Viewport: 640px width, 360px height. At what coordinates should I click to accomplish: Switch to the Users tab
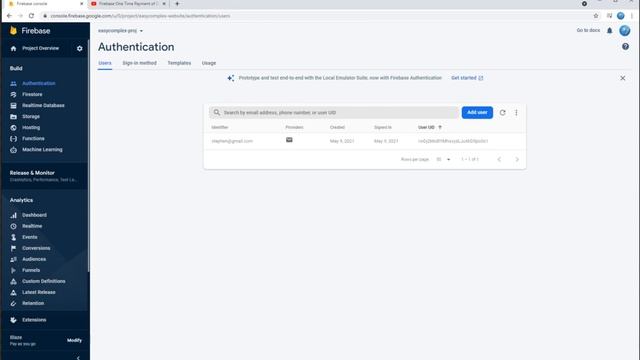click(x=105, y=63)
